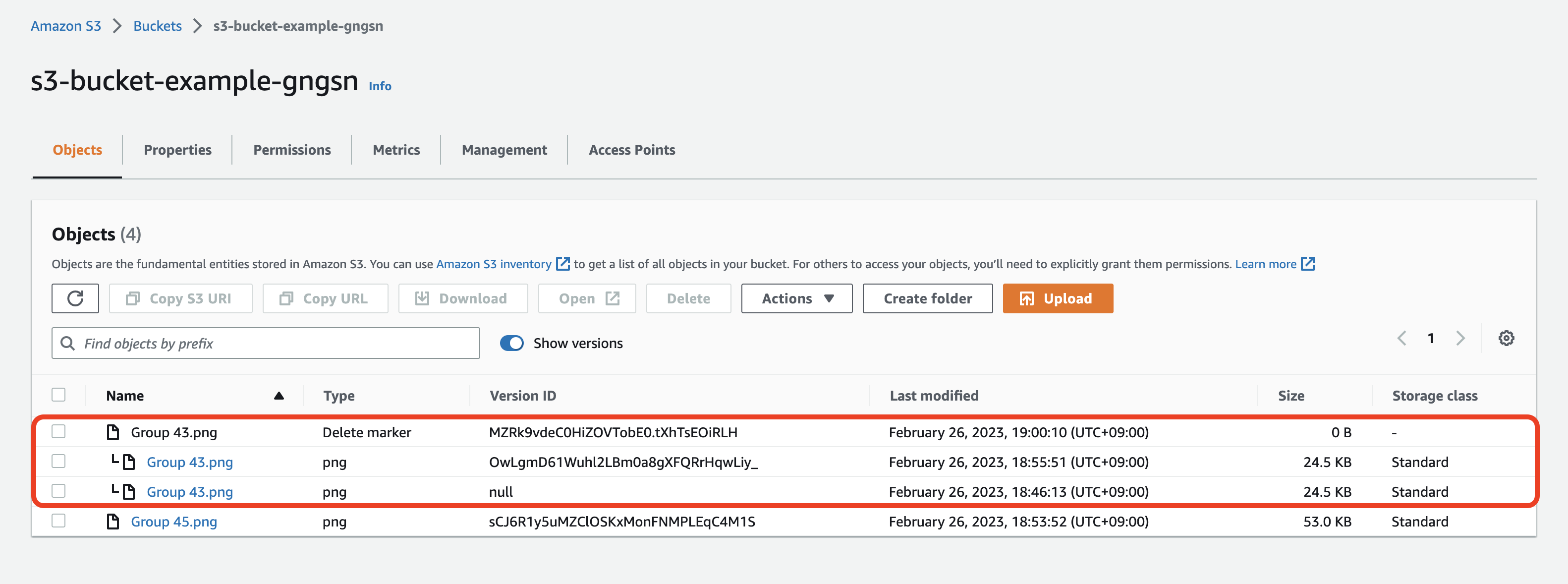1568x584 pixels.
Task: Click the Type column header
Action: coord(339,396)
